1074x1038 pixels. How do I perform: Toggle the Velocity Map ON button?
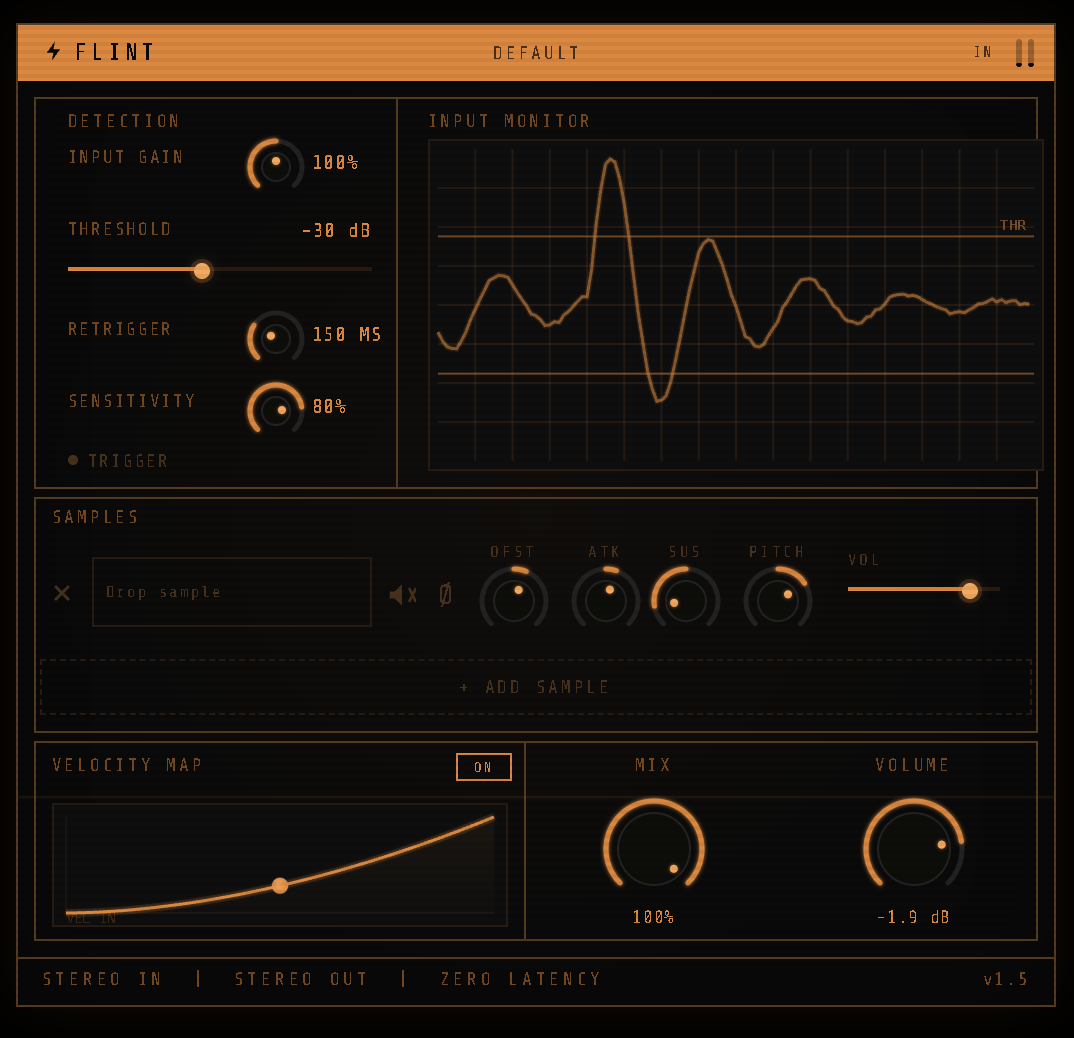point(484,767)
